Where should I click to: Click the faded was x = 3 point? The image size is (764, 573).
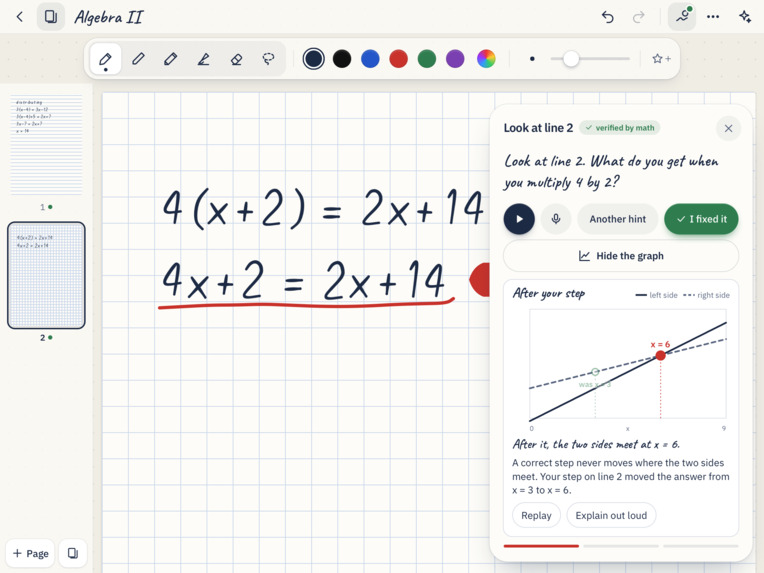point(595,372)
